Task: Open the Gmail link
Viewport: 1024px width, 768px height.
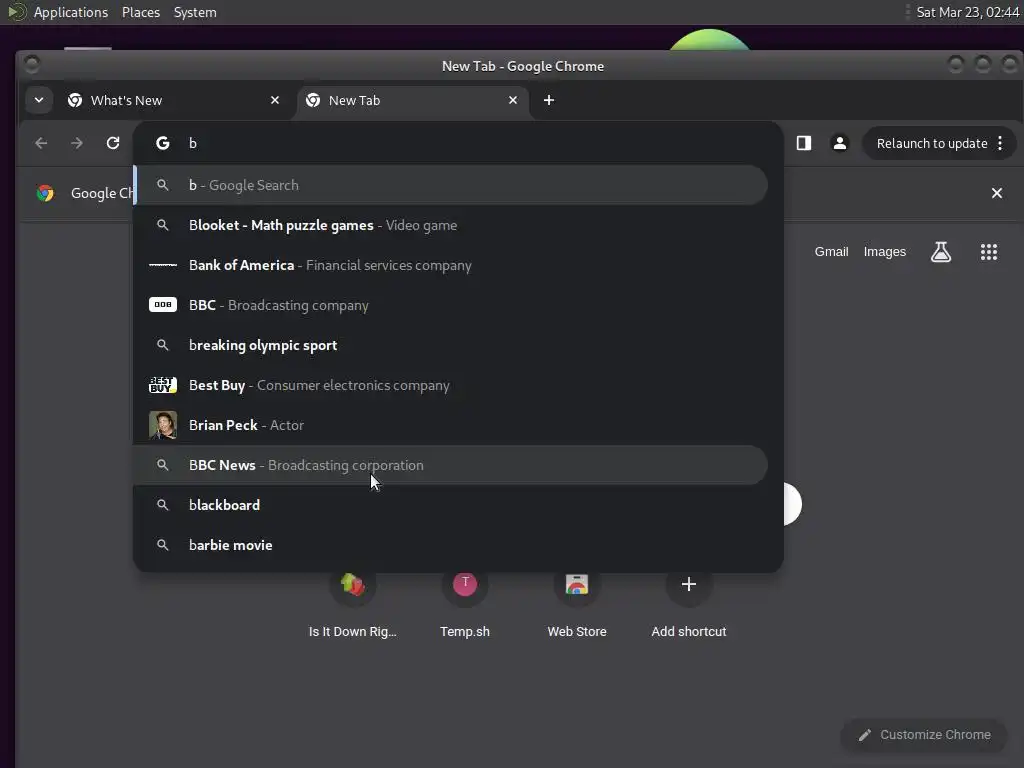Action: point(831,251)
